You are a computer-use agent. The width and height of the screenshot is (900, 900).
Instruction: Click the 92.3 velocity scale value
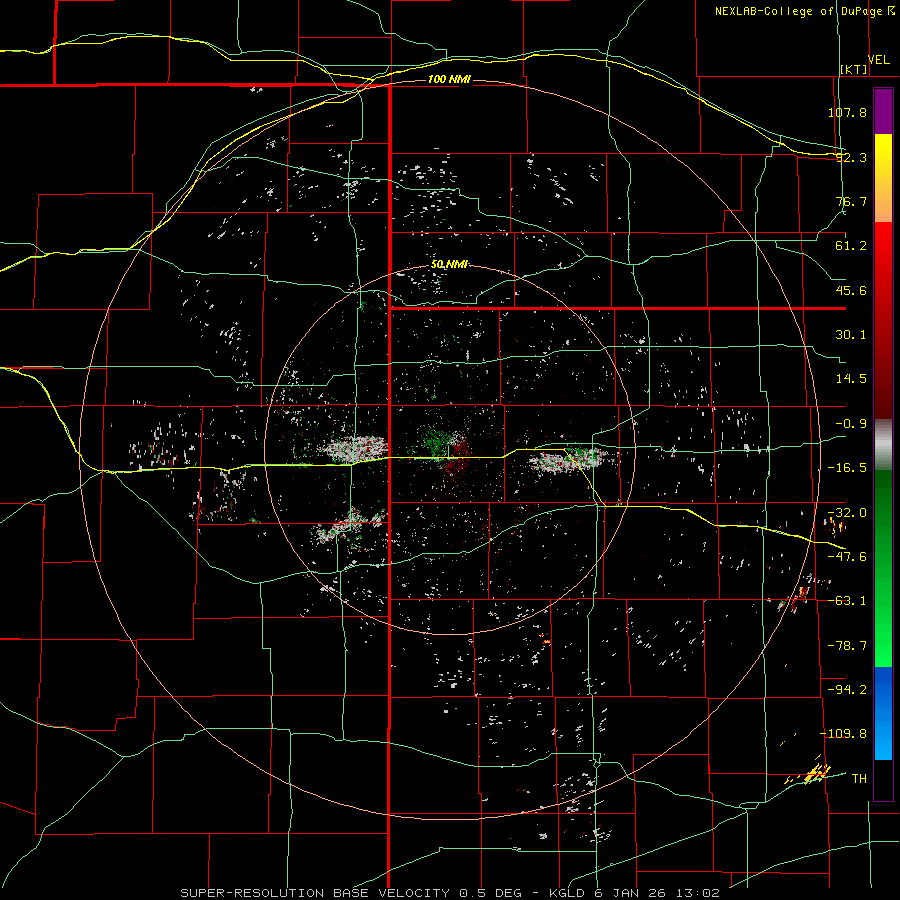pyautogui.click(x=851, y=157)
